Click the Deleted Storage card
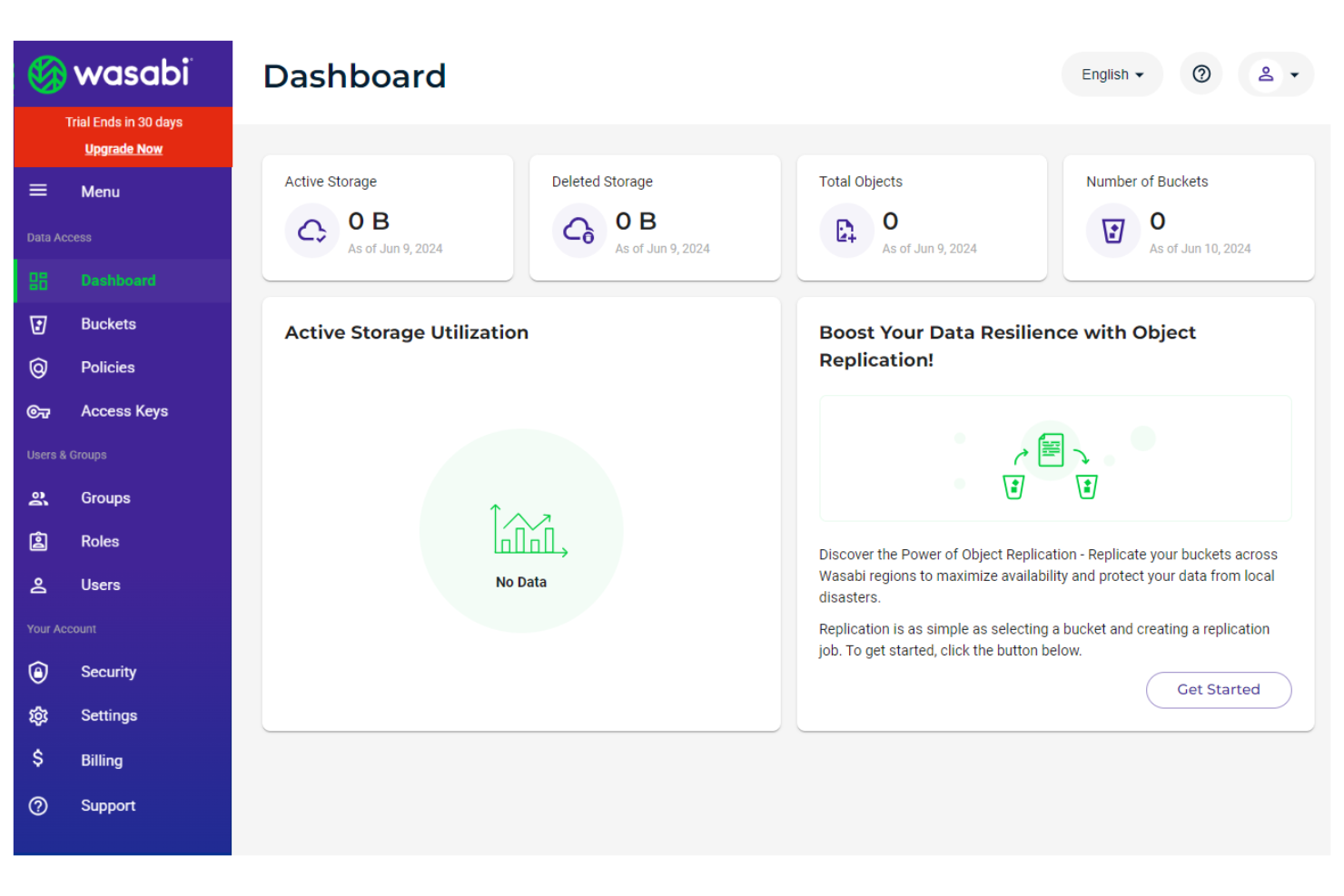 pyautogui.click(x=655, y=218)
